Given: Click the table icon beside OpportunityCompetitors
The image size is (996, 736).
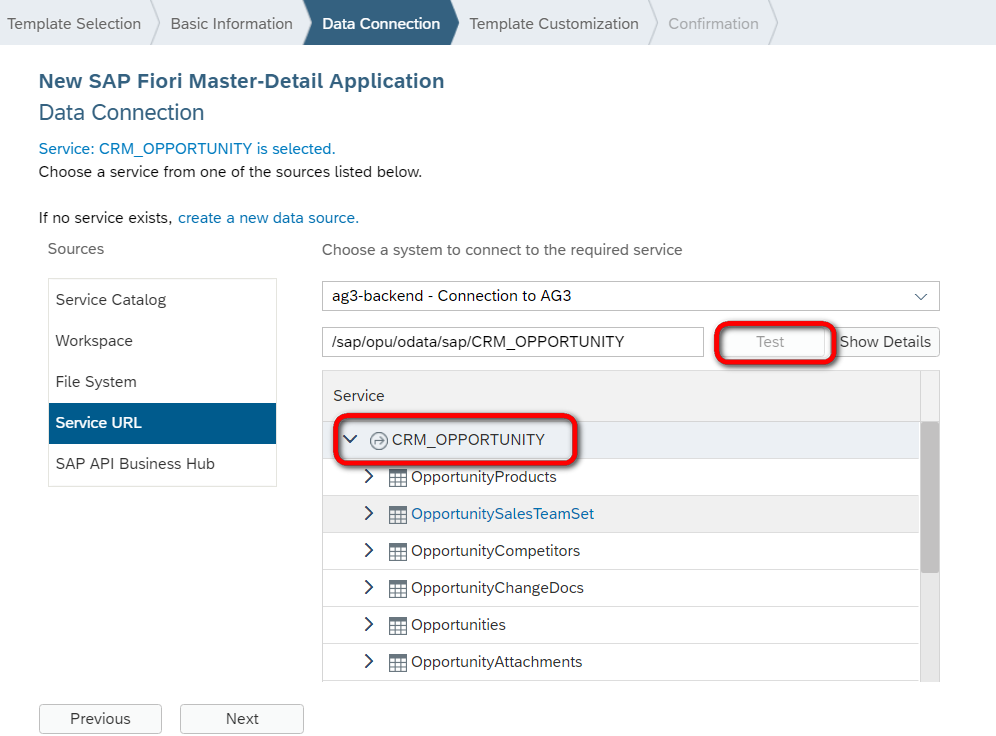Looking at the screenshot, I should click(x=398, y=551).
